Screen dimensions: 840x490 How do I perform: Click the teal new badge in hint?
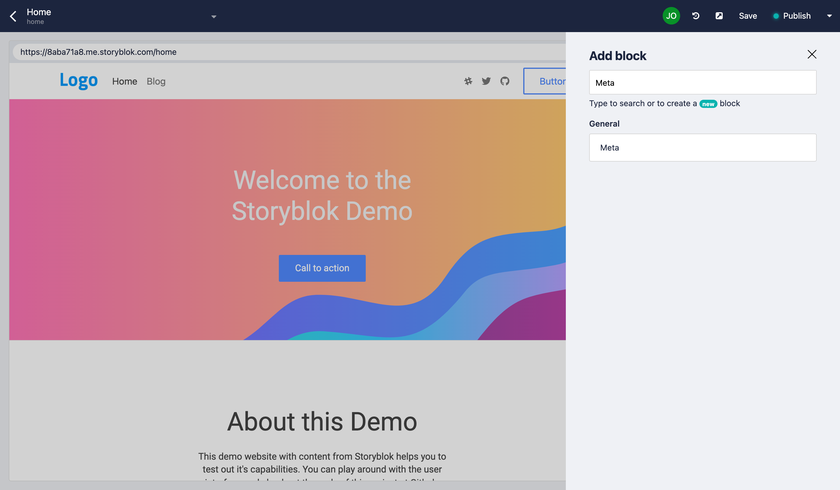pyautogui.click(x=708, y=104)
